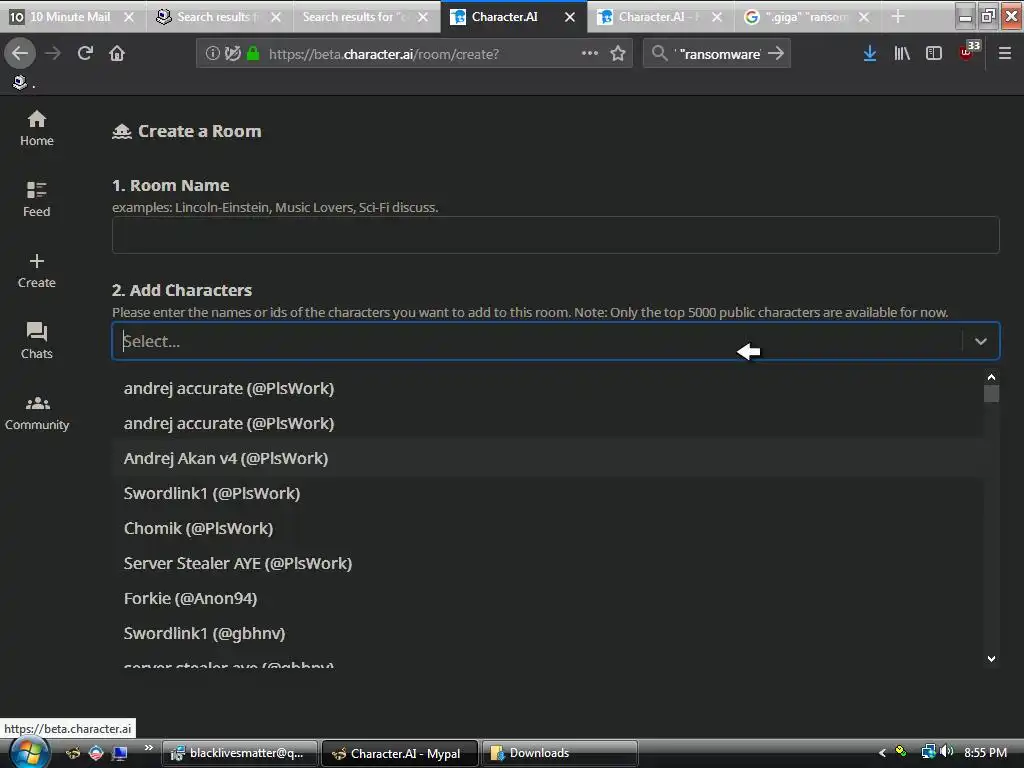
Task: Click the taskbar clock 8:55 PM
Action: tap(985, 752)
